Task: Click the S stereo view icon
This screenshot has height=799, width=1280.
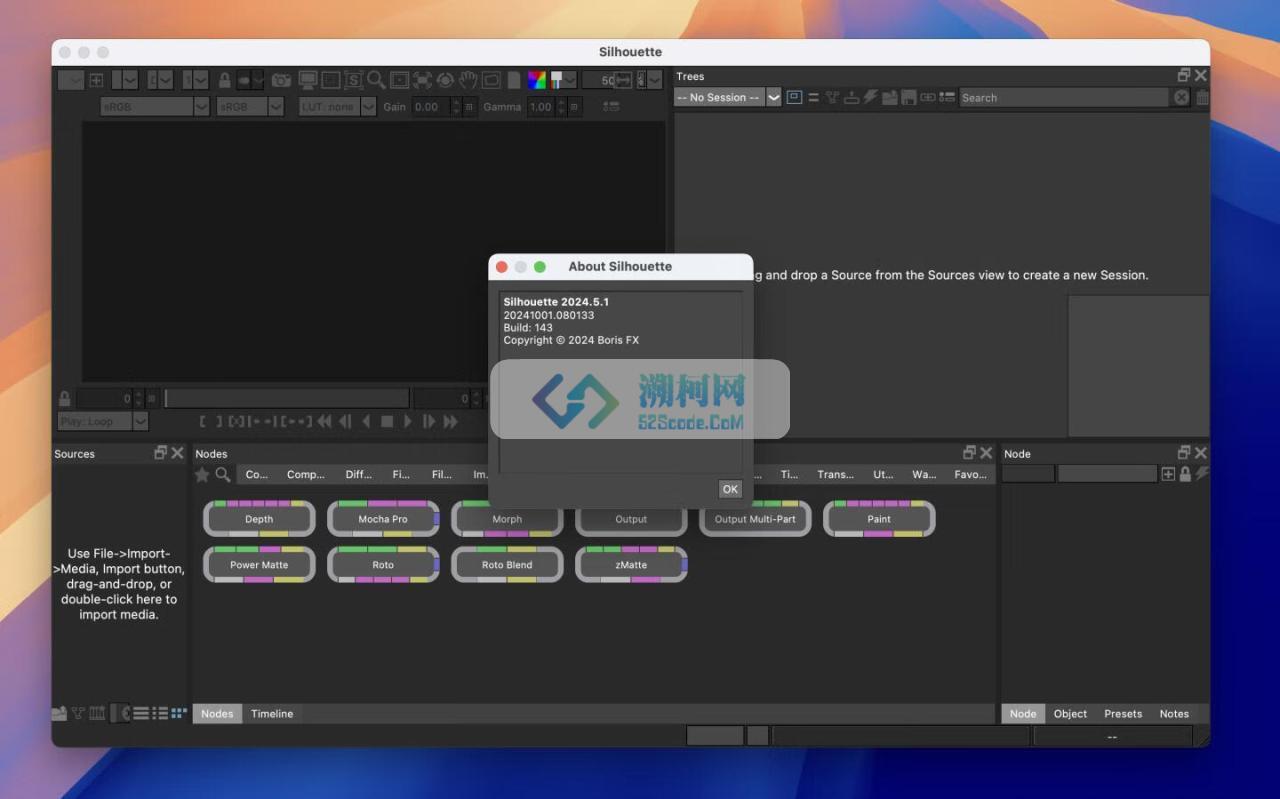Action: click(x=354, y=80)
